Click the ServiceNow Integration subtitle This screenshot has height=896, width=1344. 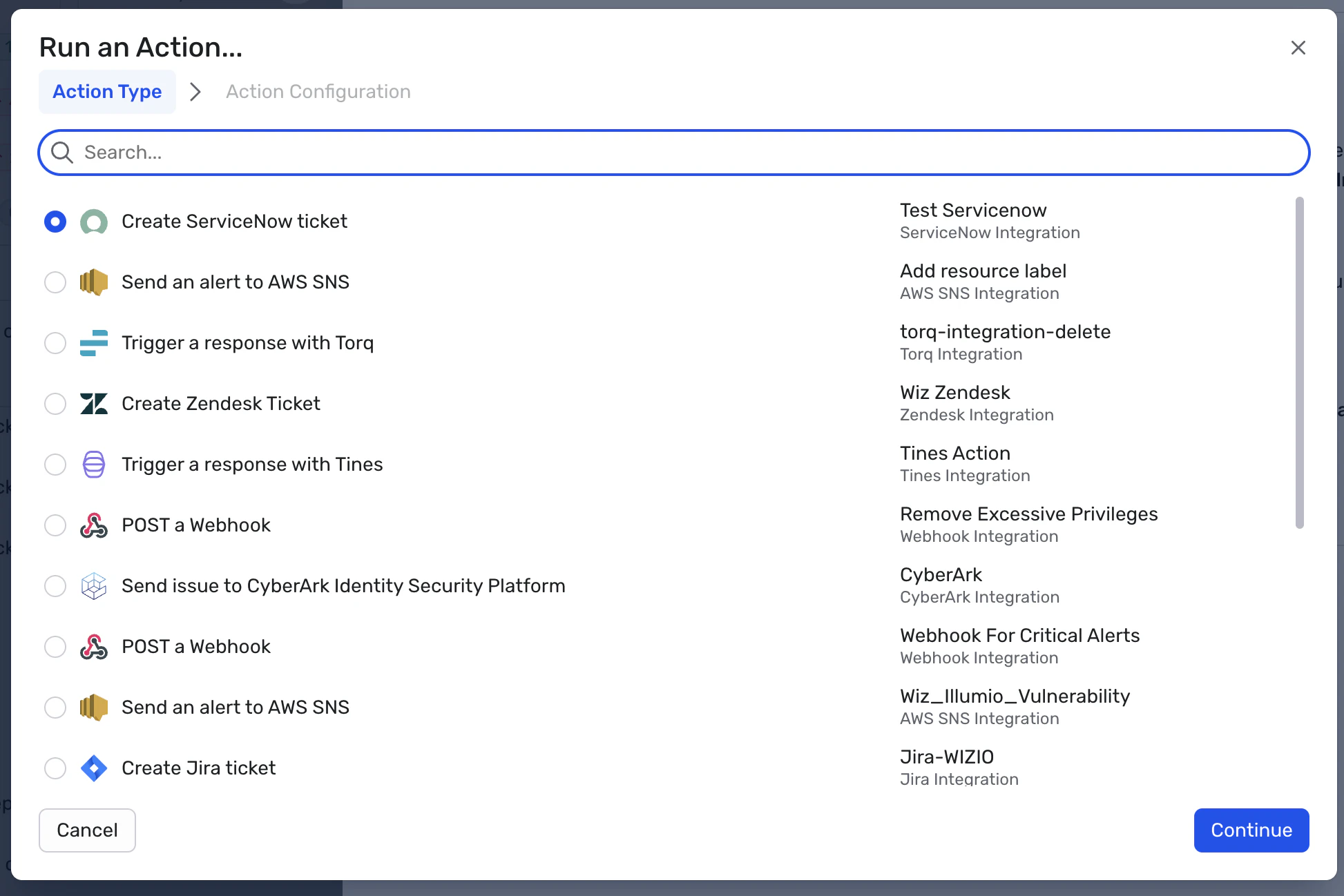point(990,233)
